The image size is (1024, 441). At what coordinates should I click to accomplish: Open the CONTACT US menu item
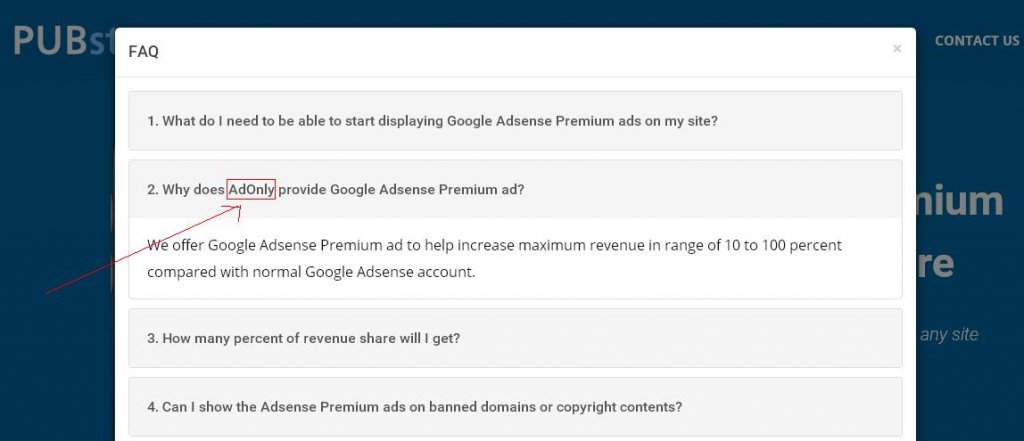976,41
